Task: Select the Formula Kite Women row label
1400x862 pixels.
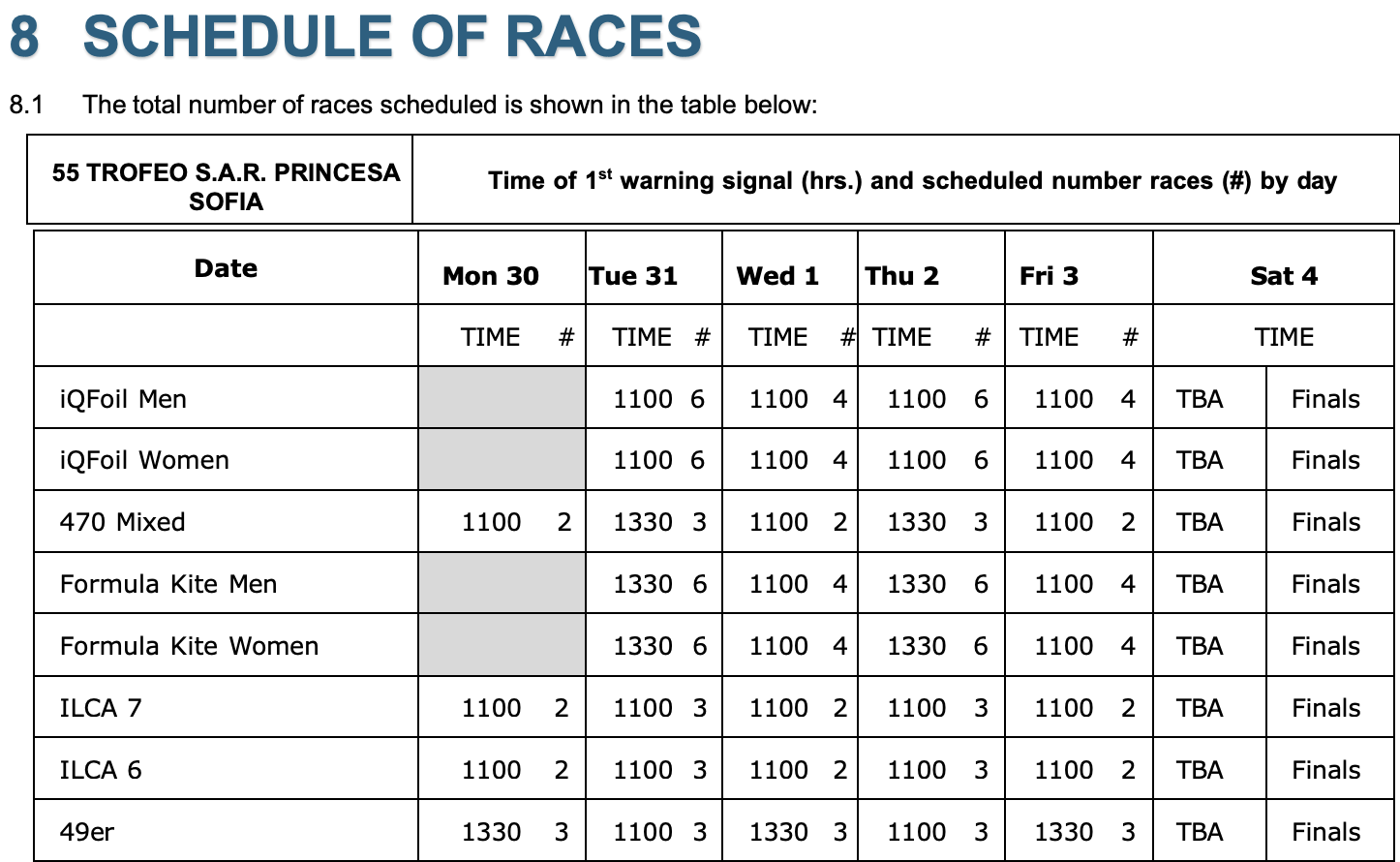Action: coord(189,646)
